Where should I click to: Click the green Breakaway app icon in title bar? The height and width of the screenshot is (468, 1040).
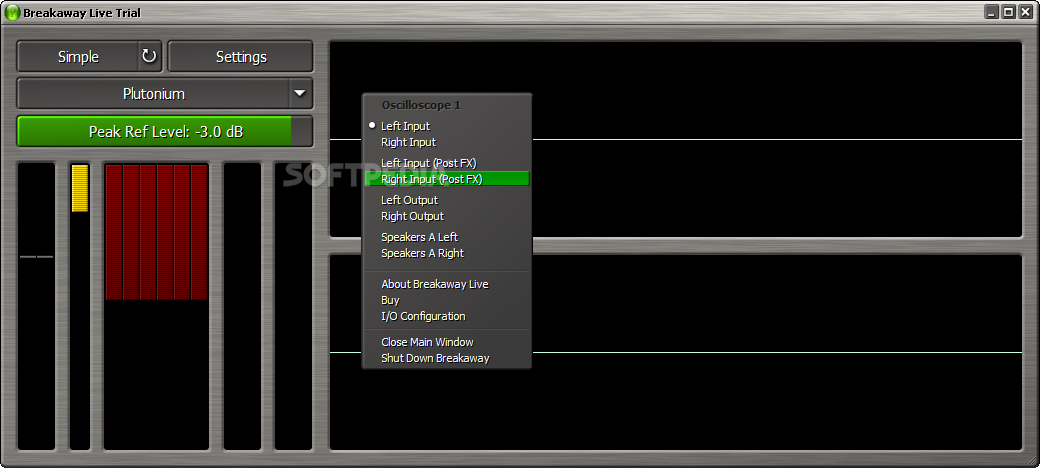(13, 13)
